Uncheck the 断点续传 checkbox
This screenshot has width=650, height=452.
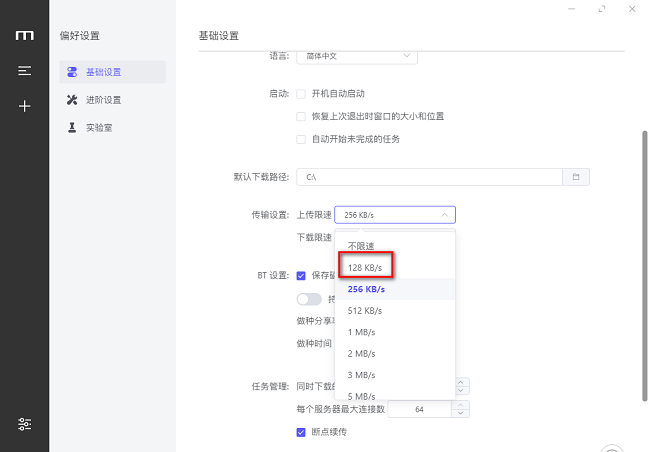(x=301, y=432)
